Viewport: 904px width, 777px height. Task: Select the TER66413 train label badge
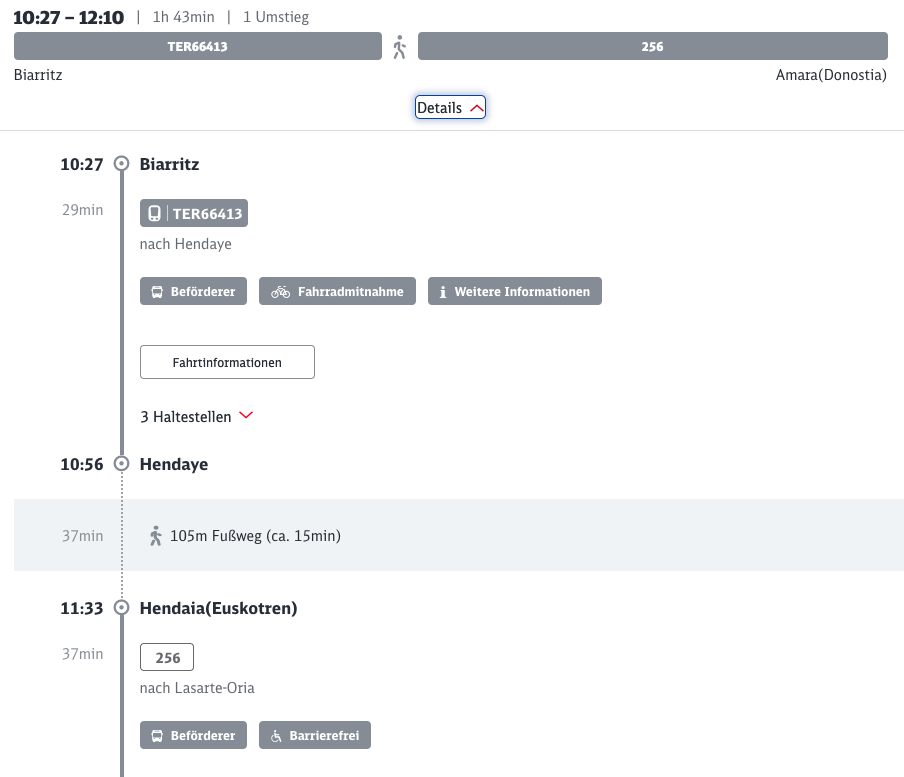(x=193, y=214)
